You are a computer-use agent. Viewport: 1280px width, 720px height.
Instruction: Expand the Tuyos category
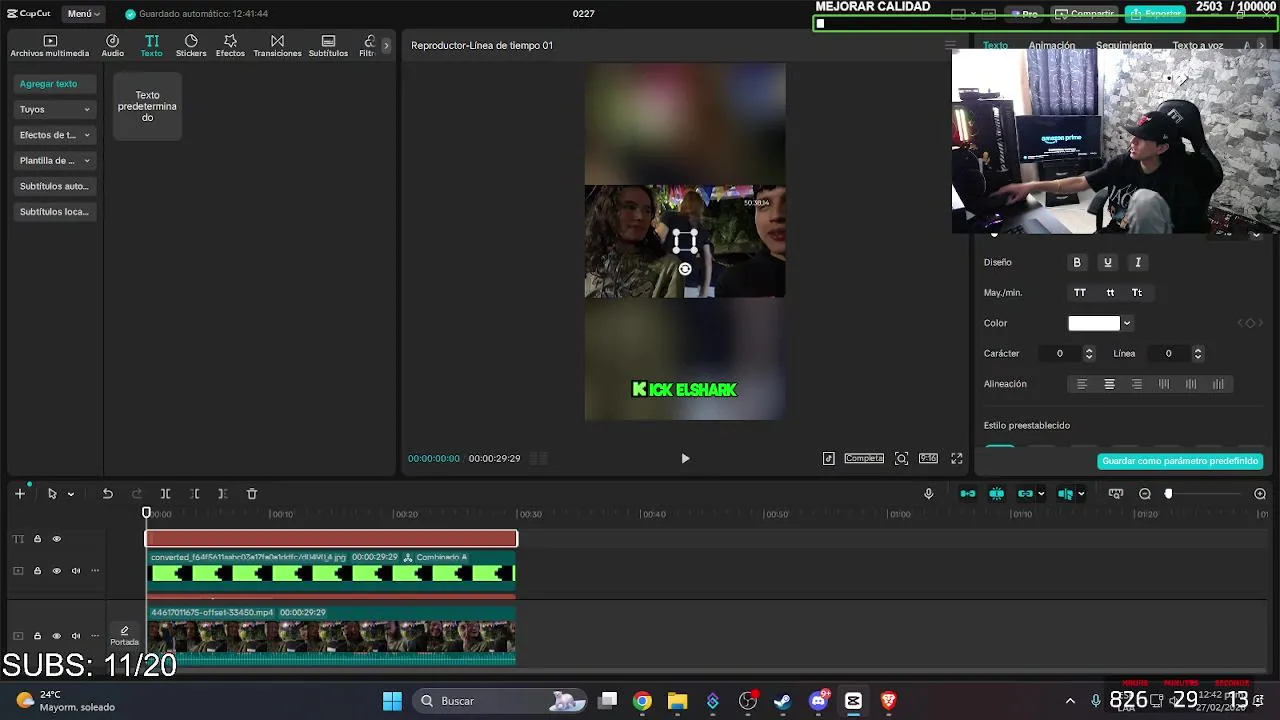[x=55, y=109]
